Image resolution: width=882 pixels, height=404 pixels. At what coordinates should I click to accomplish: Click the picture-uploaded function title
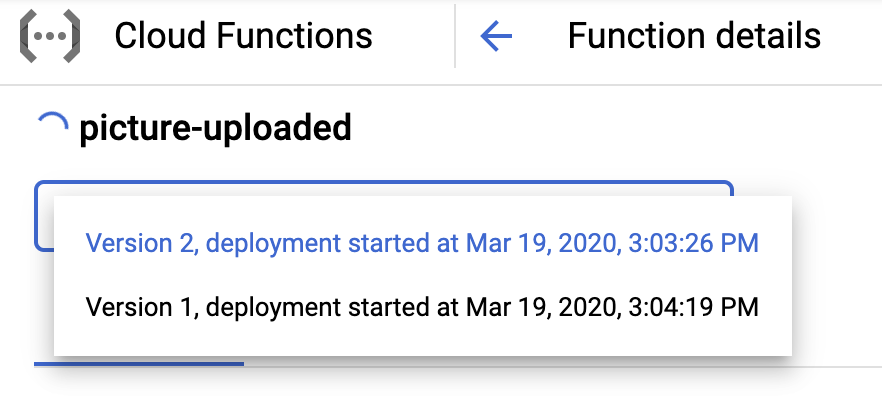tap(215, 128)
